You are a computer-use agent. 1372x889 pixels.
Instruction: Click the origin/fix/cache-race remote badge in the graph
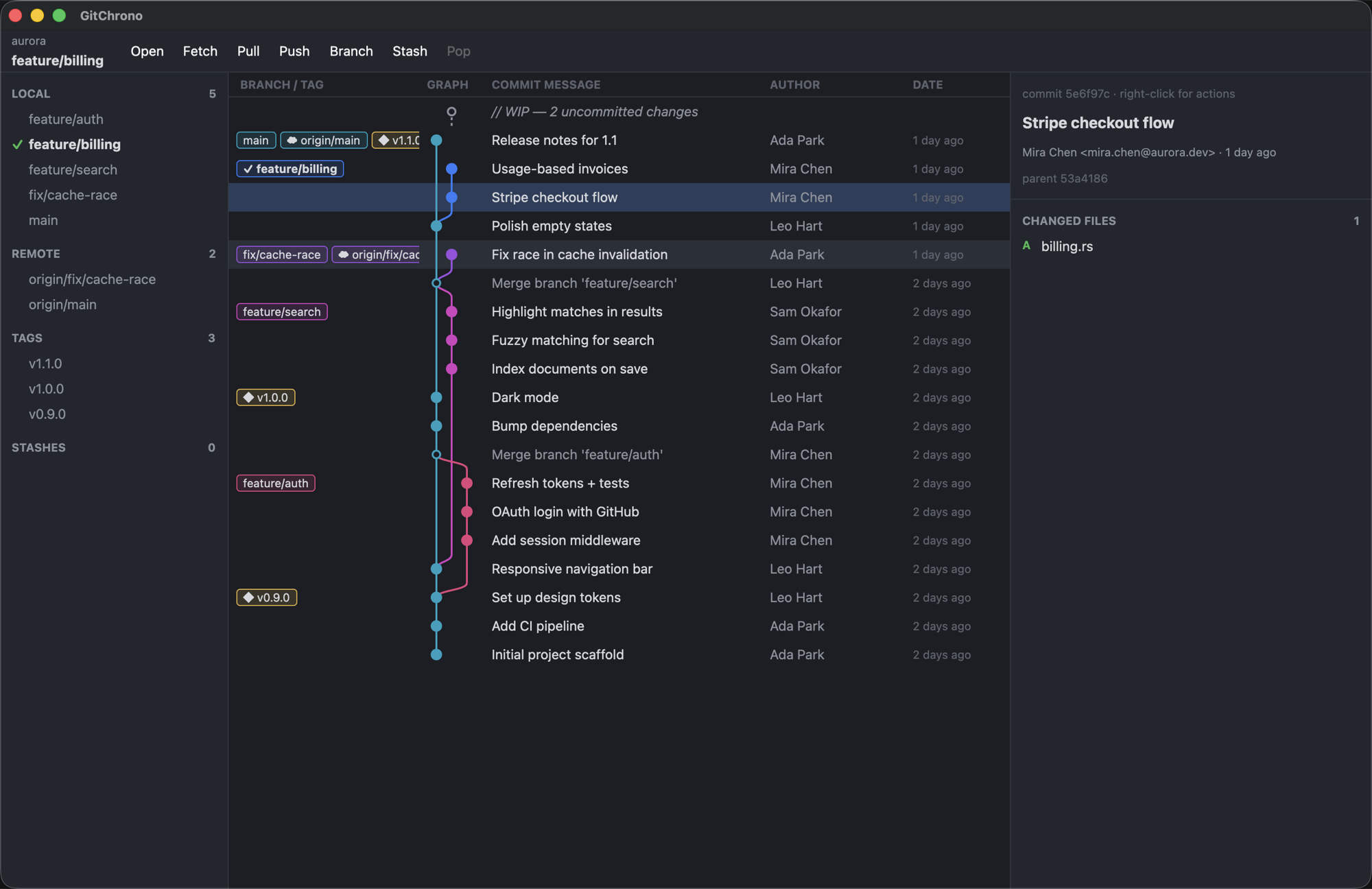377,254
